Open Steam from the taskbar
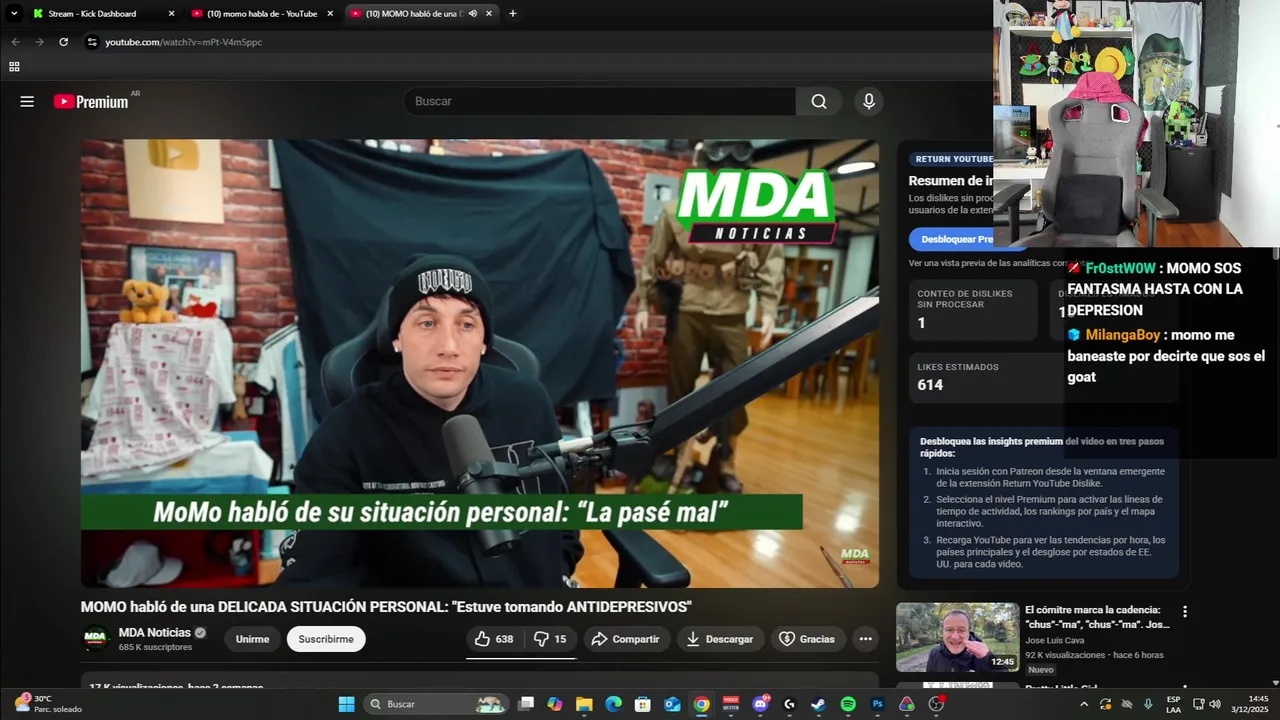The height and width of the screenshot is (720, 1280). point(818,704)
